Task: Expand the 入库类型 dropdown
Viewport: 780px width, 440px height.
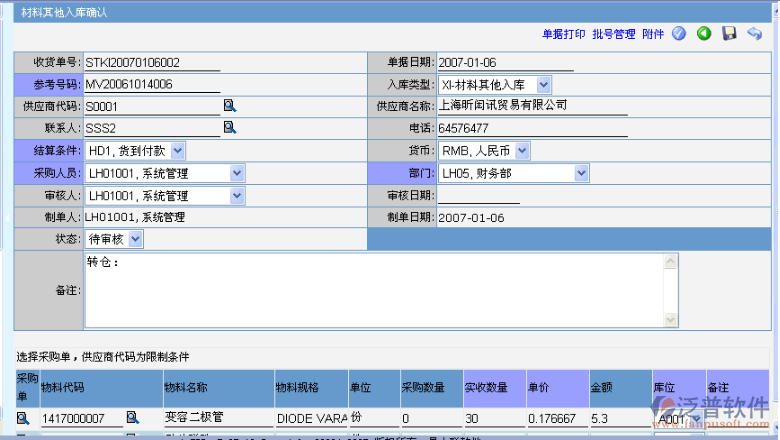Action: click(x=543, y=85)
